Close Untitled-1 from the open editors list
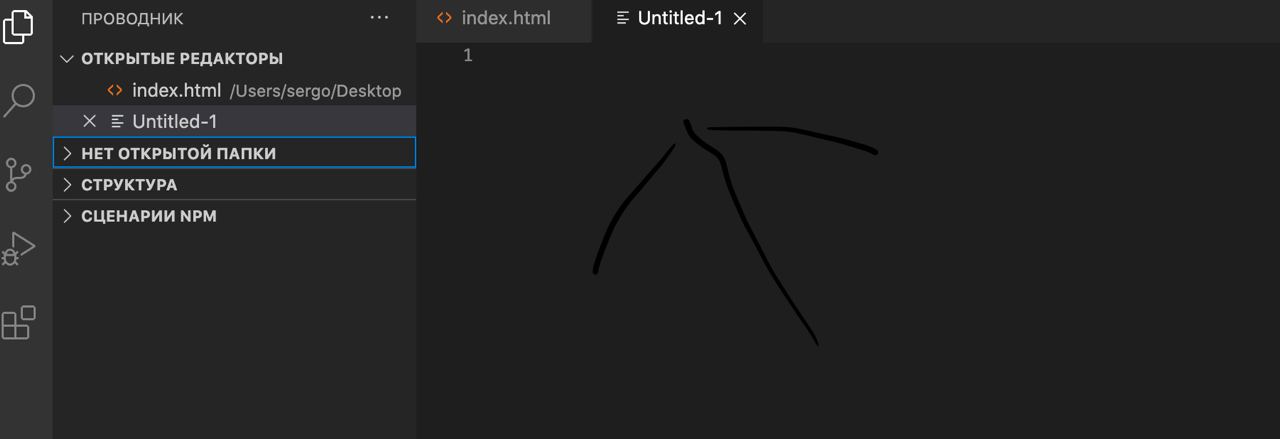 click(89, 121)
